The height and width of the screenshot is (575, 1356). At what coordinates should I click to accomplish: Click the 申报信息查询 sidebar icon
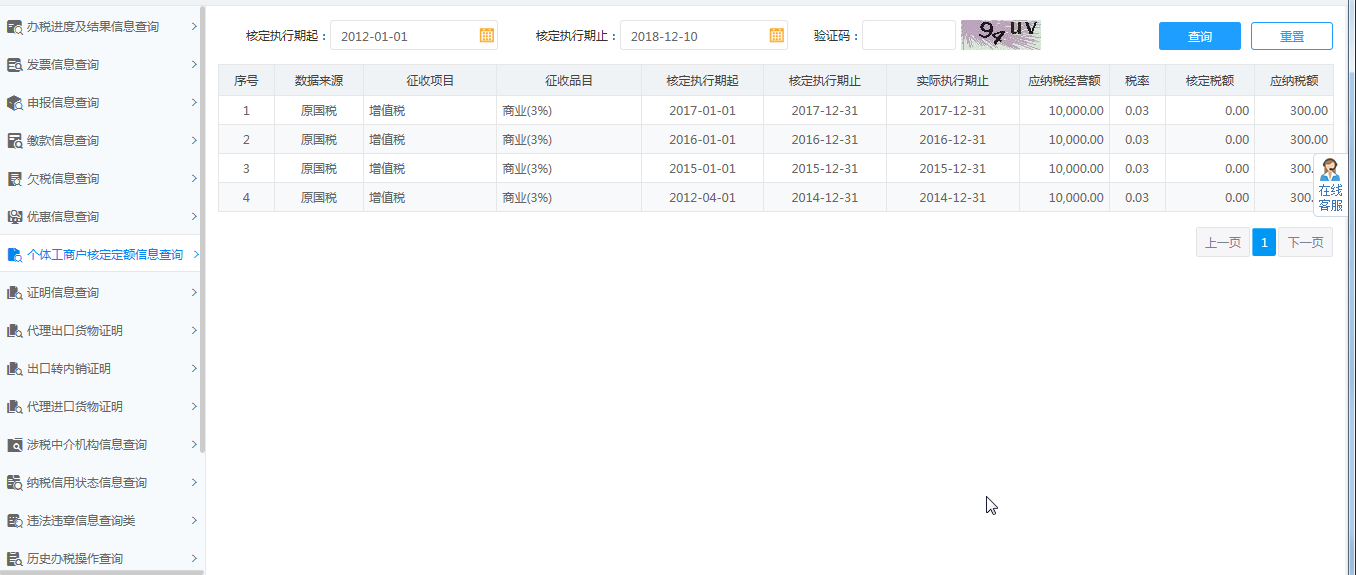point(15,103)
